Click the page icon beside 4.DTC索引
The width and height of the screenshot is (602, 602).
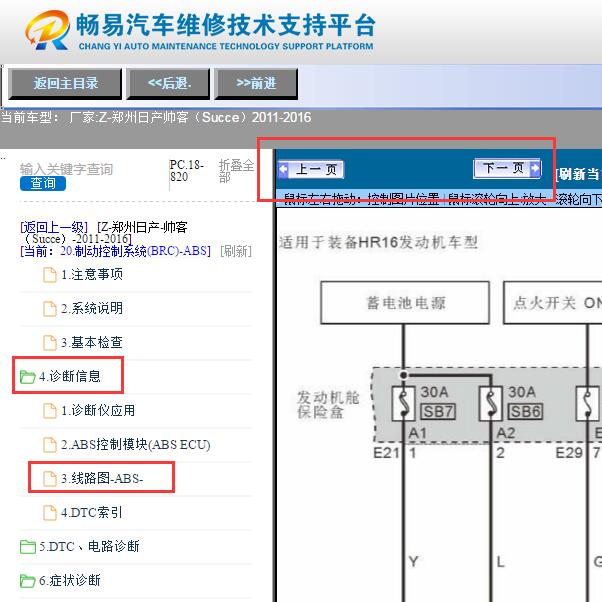tap(50, 513)
